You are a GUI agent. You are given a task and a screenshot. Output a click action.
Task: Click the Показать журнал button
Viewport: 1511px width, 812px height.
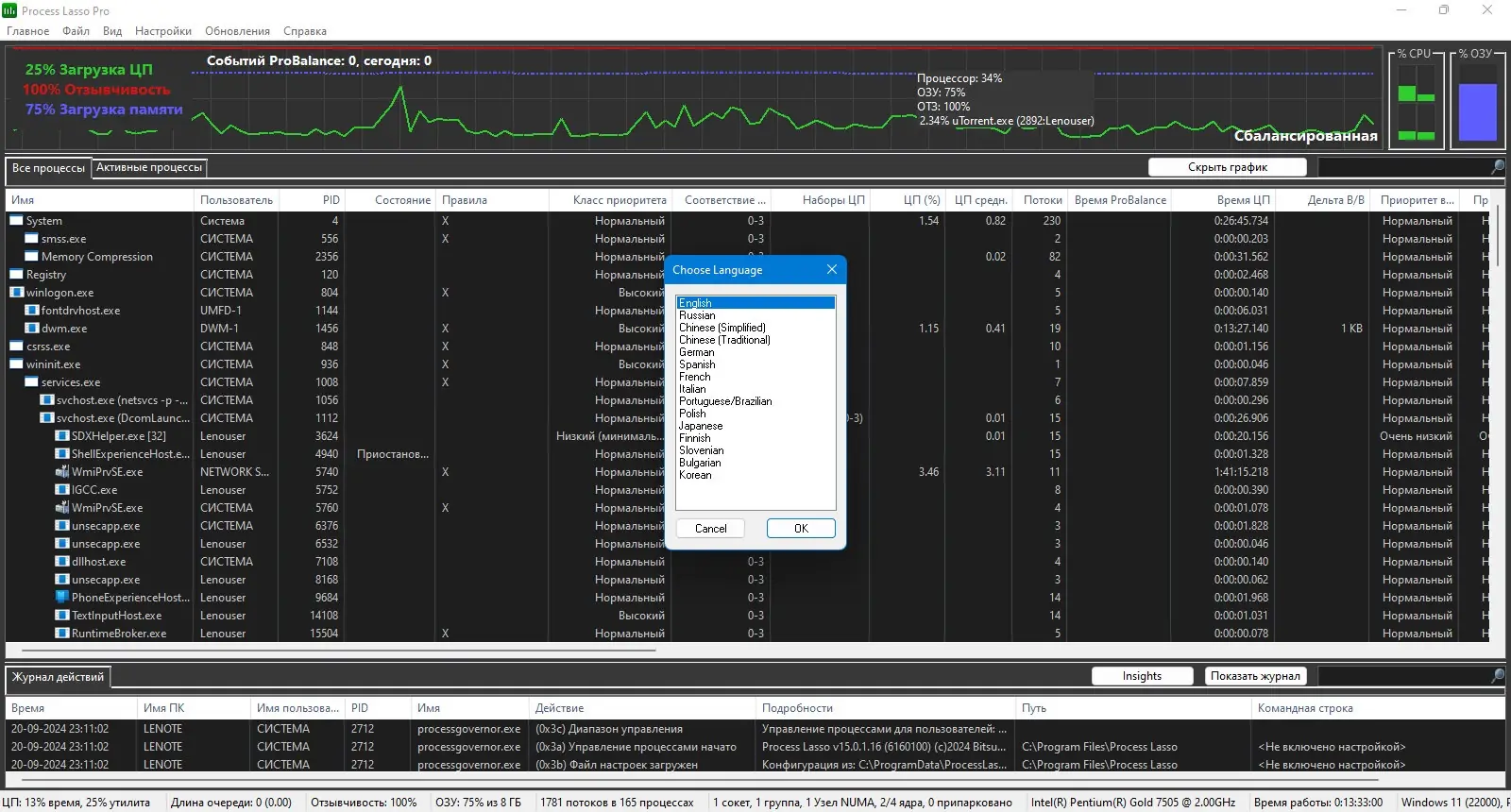(x=1255, y=676)
